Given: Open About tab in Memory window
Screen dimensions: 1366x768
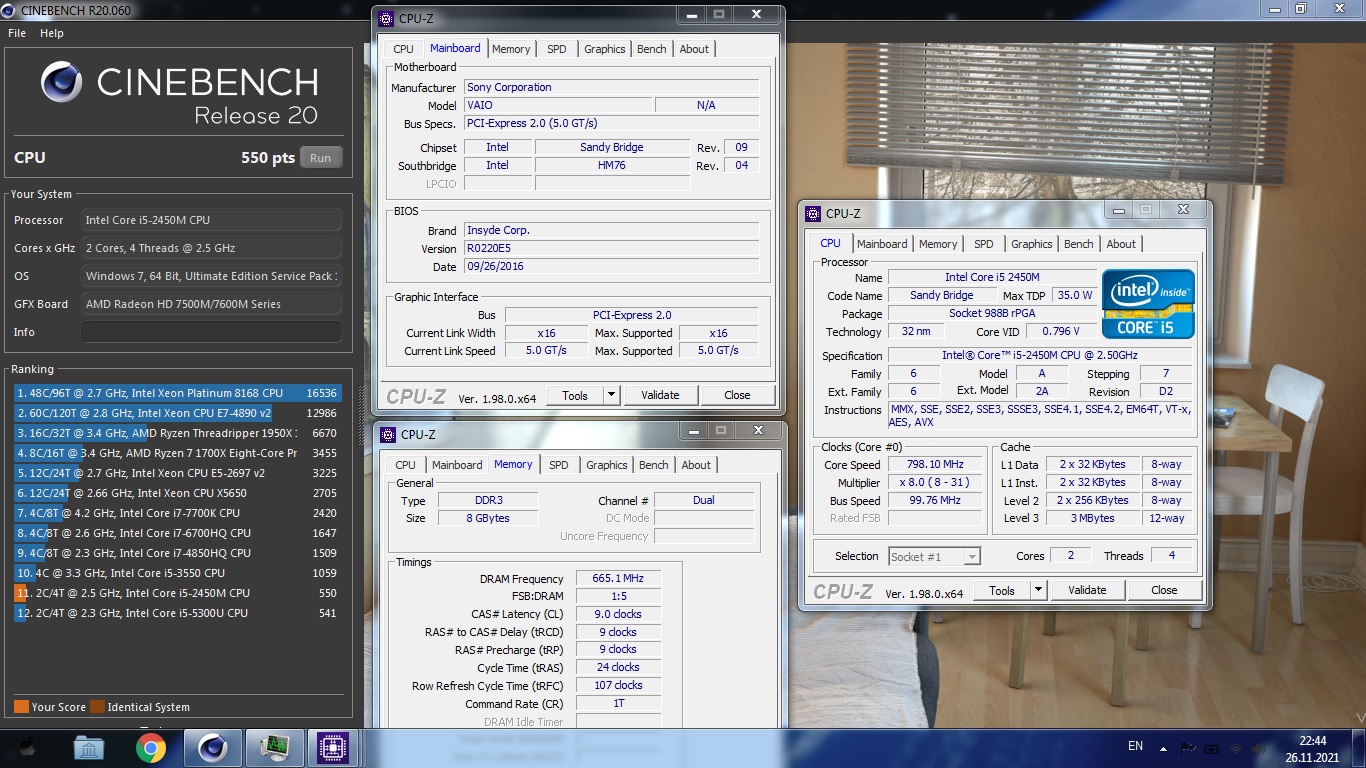Looking at the screenshot, I should click(x=696, y=465).
